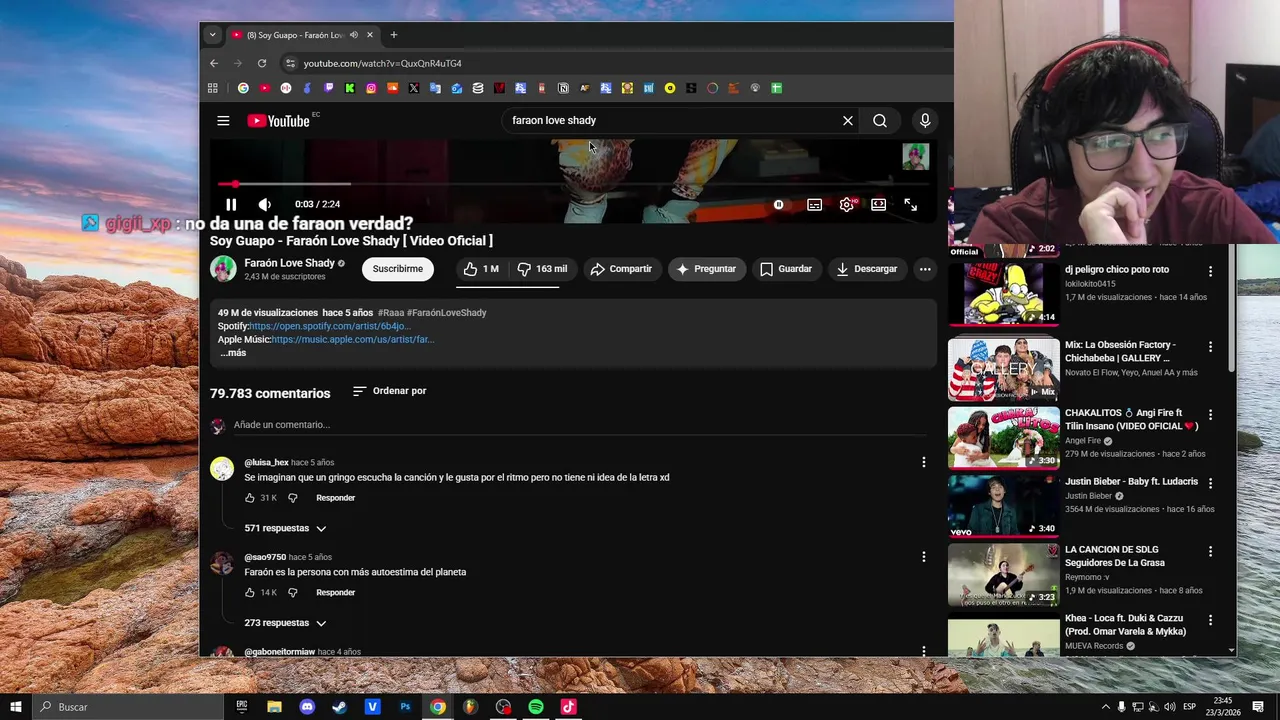Open the X (Twitter) bookmark icon

(414, 88)
